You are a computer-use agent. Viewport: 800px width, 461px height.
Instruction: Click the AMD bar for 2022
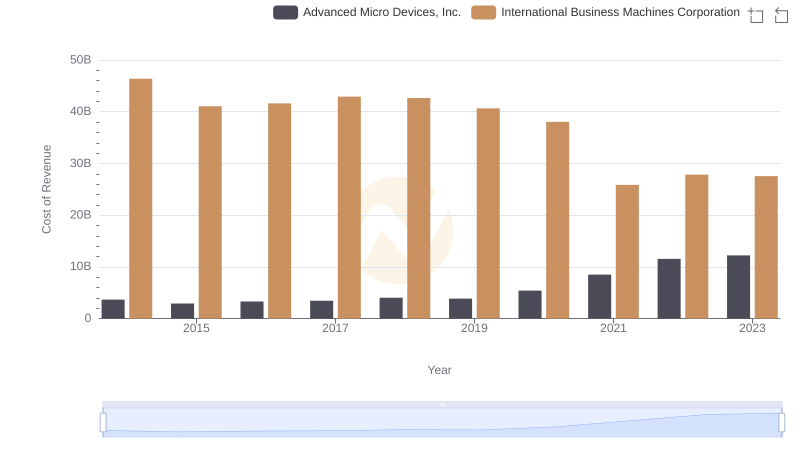click(669, 289)
